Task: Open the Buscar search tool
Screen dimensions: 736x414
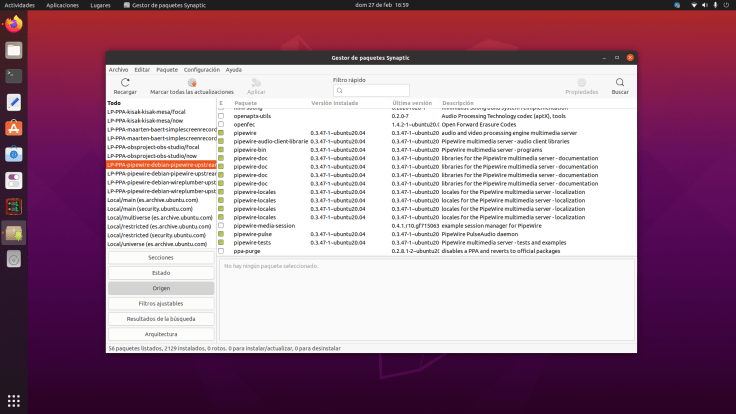Action: pos(620,83)
